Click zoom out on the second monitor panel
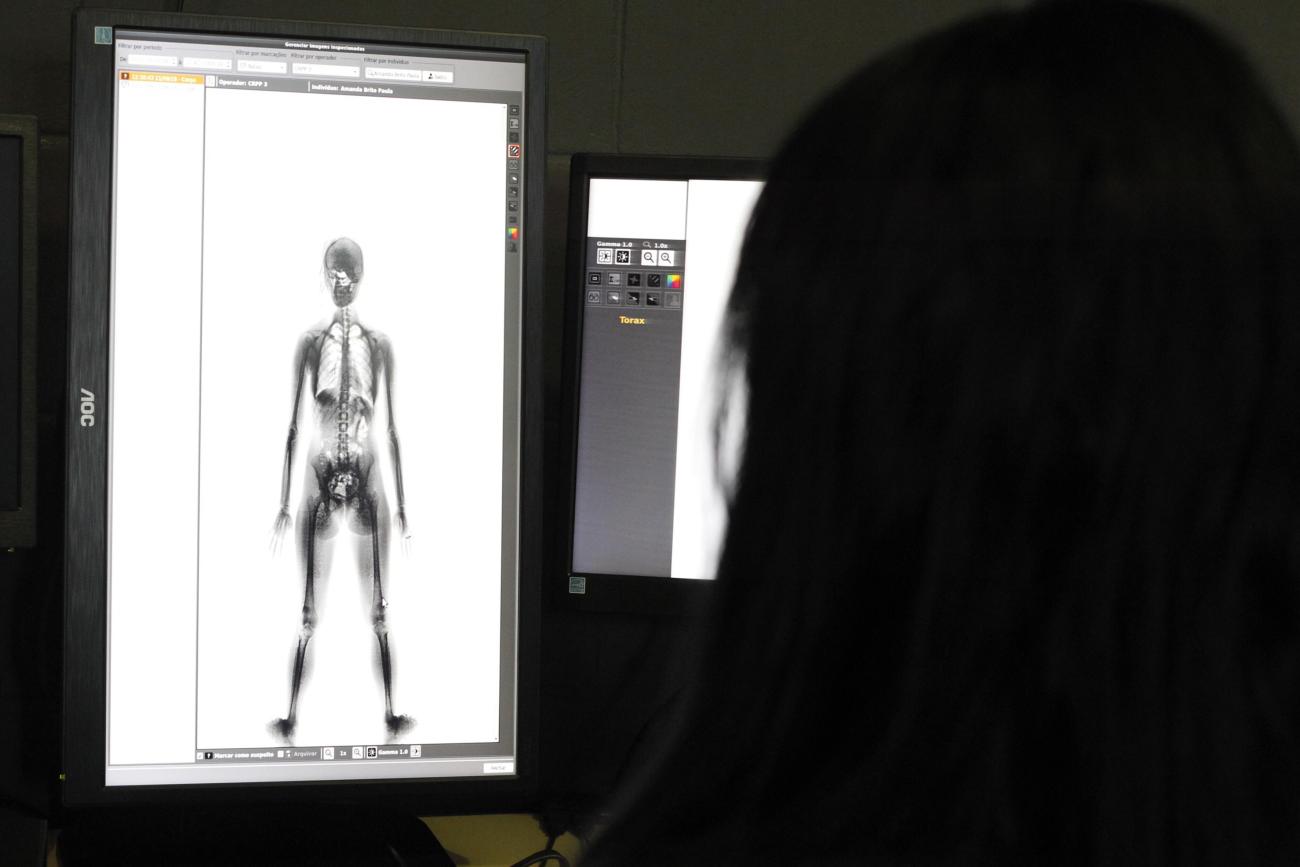Viewport: 1300px width, 867px height. tap(649, 257)
